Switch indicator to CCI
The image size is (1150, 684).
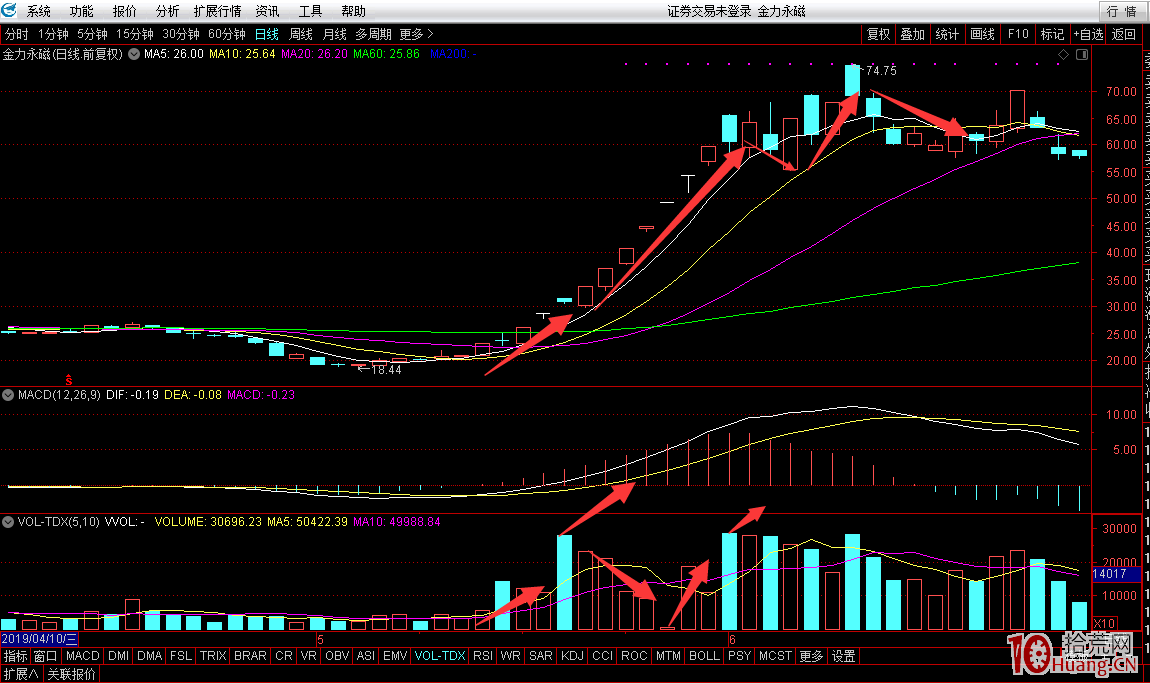[602, 656]
